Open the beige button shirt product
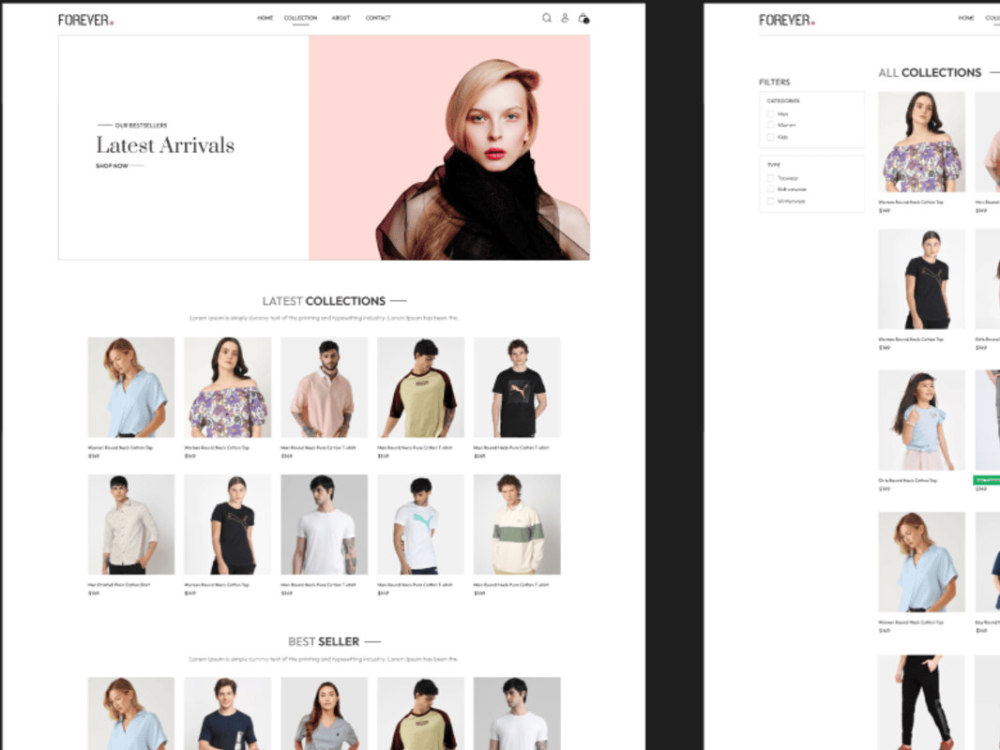 pos(131,524)
